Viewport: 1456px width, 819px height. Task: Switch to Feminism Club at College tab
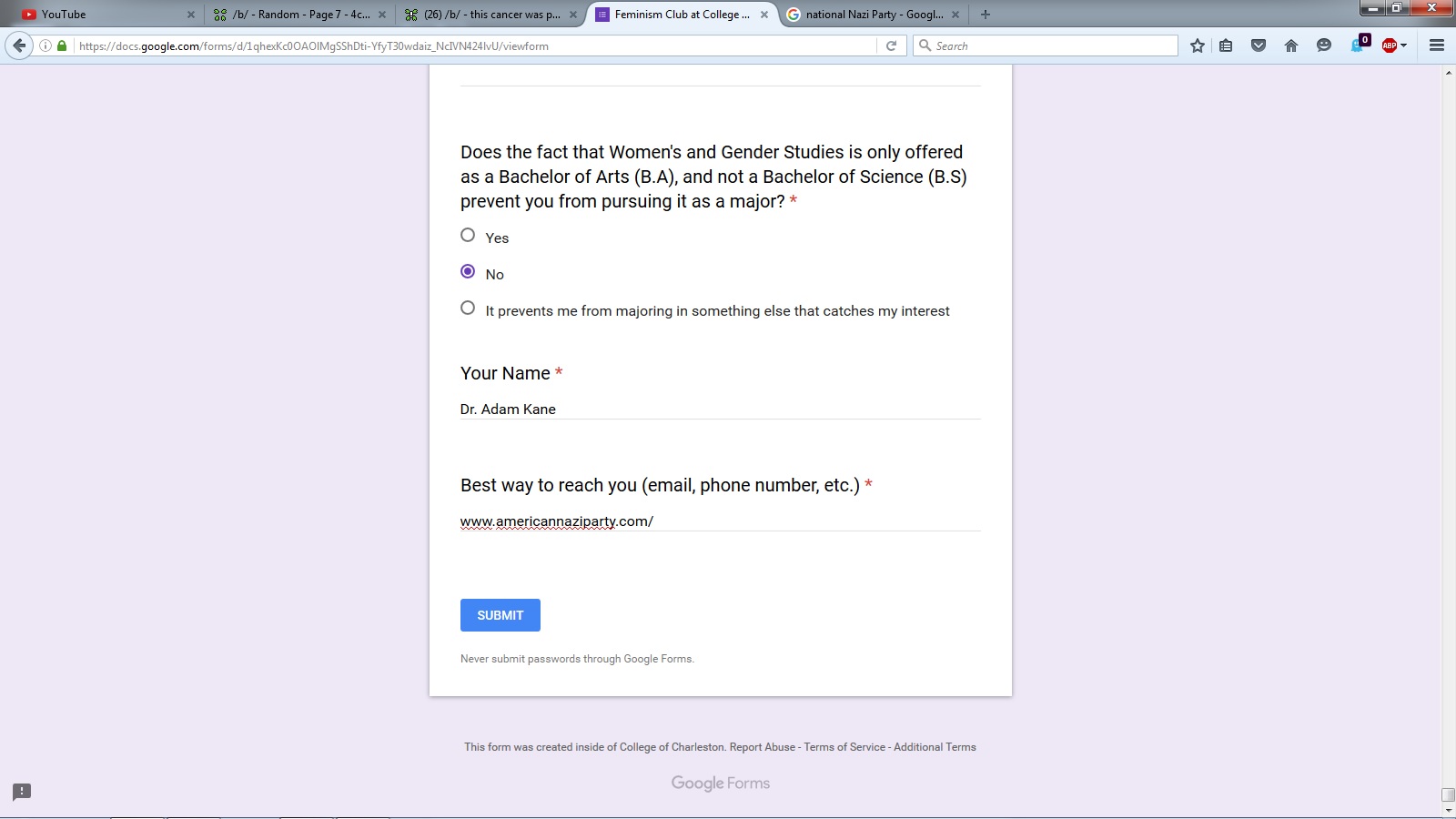tap(683, 15)
